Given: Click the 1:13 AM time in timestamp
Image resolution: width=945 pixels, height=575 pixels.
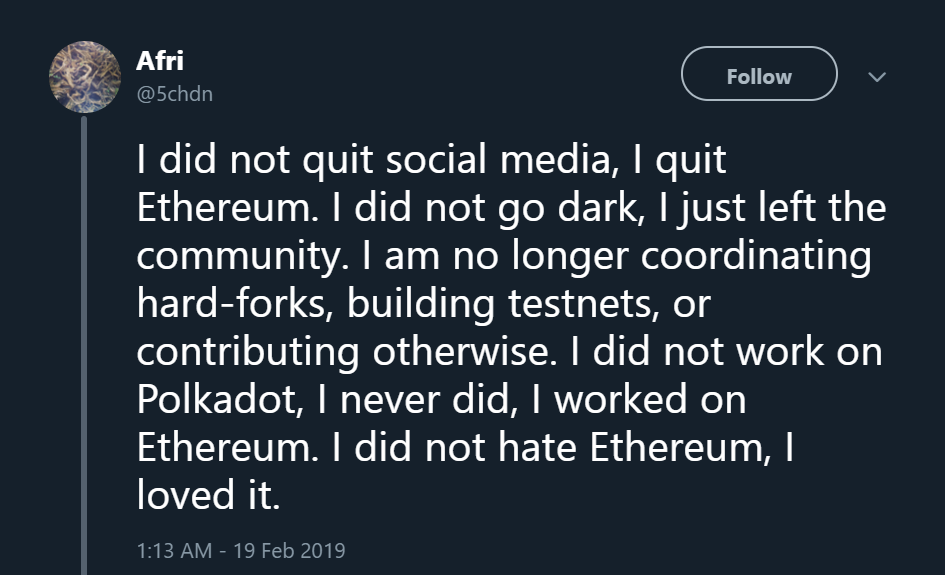Looking at the screenshot, I should coord(172,550).
